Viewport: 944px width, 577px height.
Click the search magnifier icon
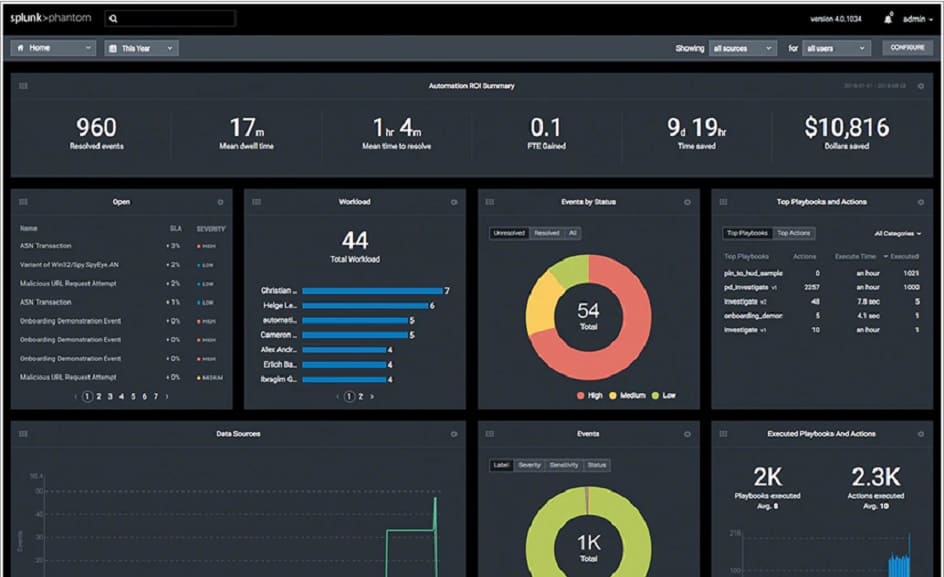(x=113, y=19)
